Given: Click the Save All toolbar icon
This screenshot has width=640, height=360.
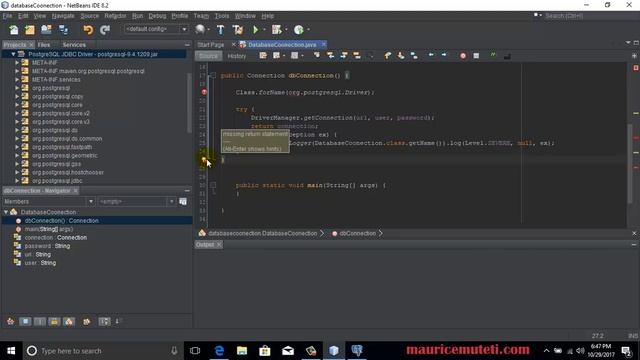Looking at the screenshot, I should (64, 30).
